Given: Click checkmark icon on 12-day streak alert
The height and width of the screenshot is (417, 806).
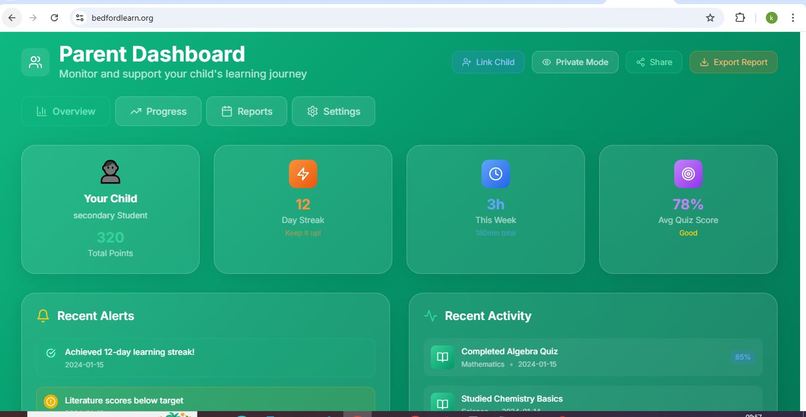Looking at the screenshot, I should (51, 353).
